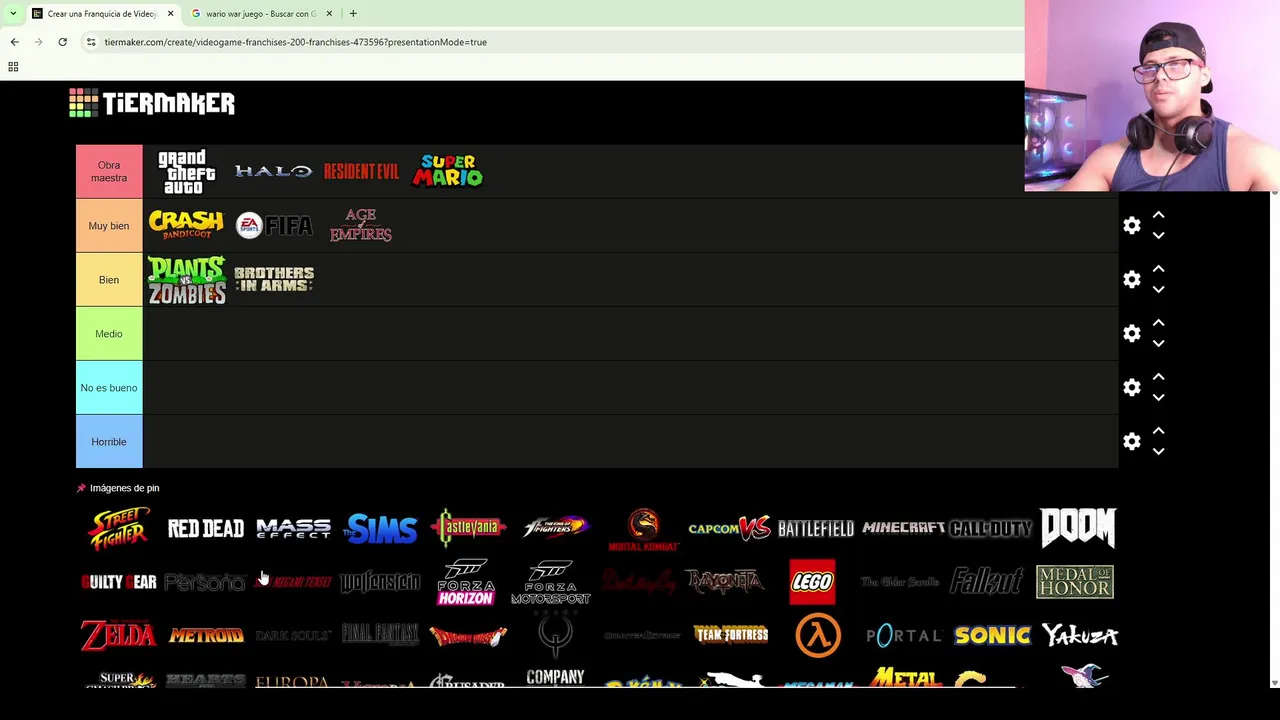Open settings gear for Bien row

tap(1131, 280)
